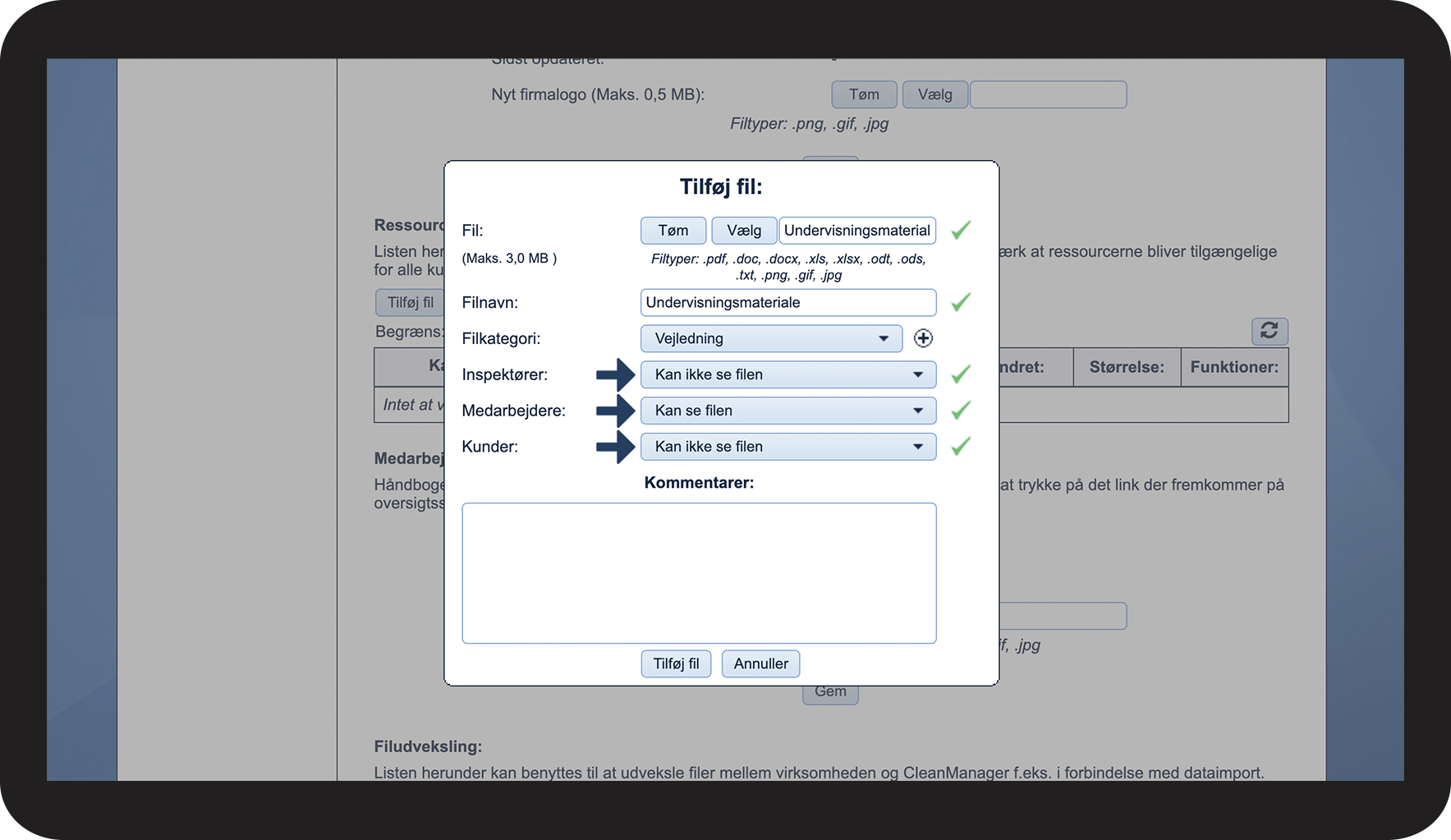Click the firmalogo file name field in background
Viewport: 1451px width, 840px height.
(x=1048, y=94)
